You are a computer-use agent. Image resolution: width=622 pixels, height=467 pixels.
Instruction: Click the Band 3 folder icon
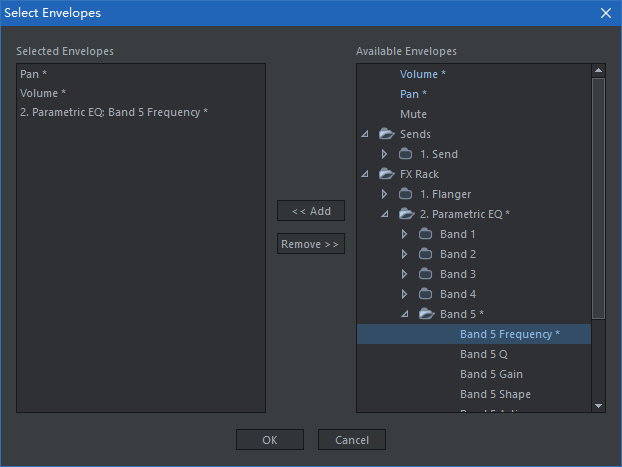point(426,274)
